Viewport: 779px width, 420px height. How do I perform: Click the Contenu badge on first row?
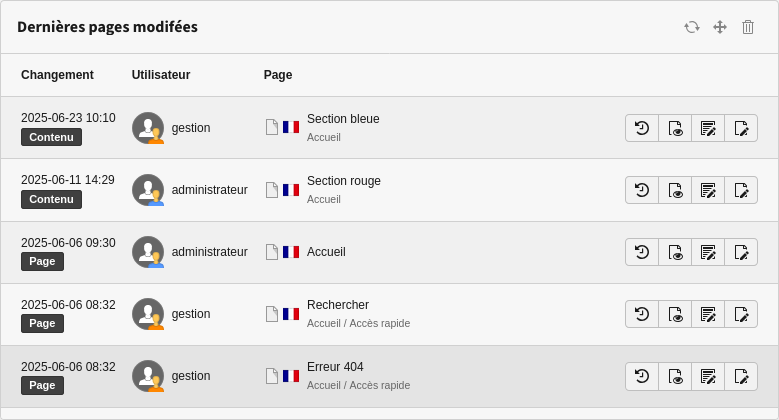coord(51,137)
